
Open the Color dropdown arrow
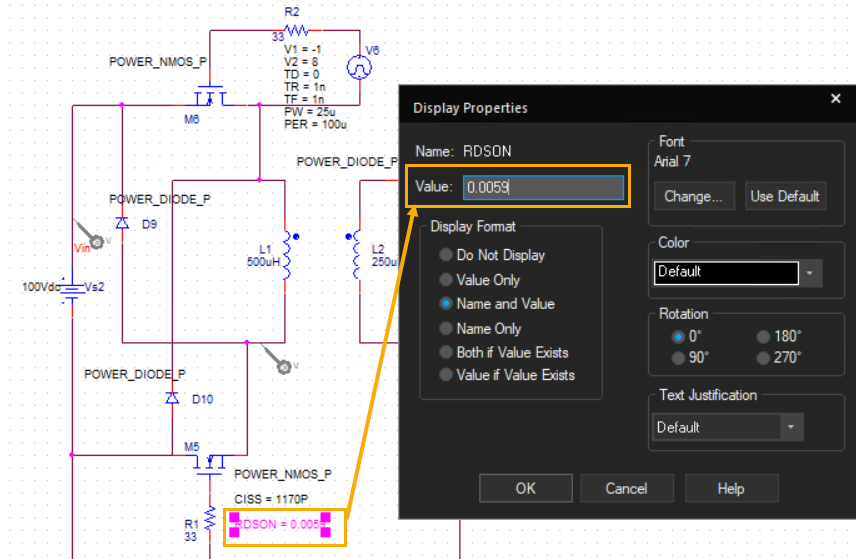(810, 273)
